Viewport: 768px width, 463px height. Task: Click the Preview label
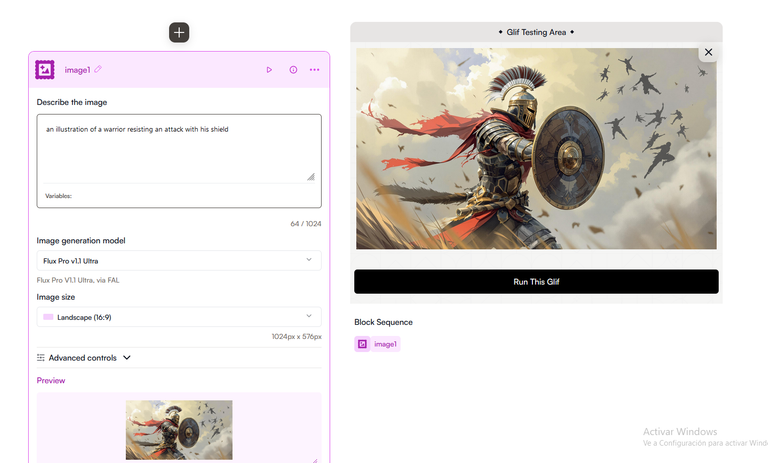click(51, 381)
